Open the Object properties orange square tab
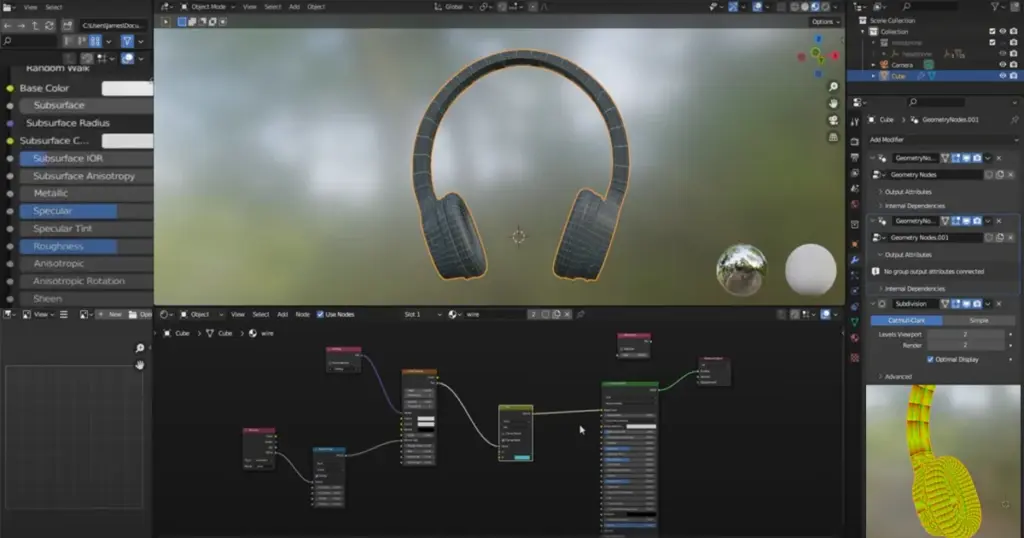The image size is (1024, 538). 855,244
